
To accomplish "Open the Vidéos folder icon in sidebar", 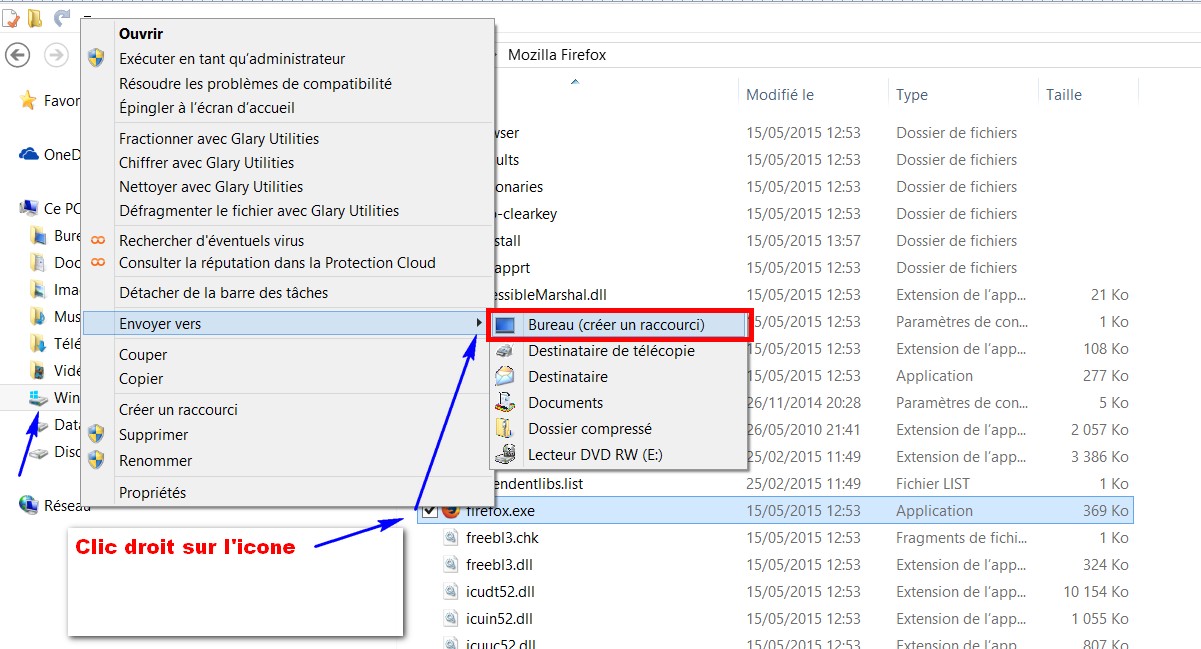I will click(39, 371).
